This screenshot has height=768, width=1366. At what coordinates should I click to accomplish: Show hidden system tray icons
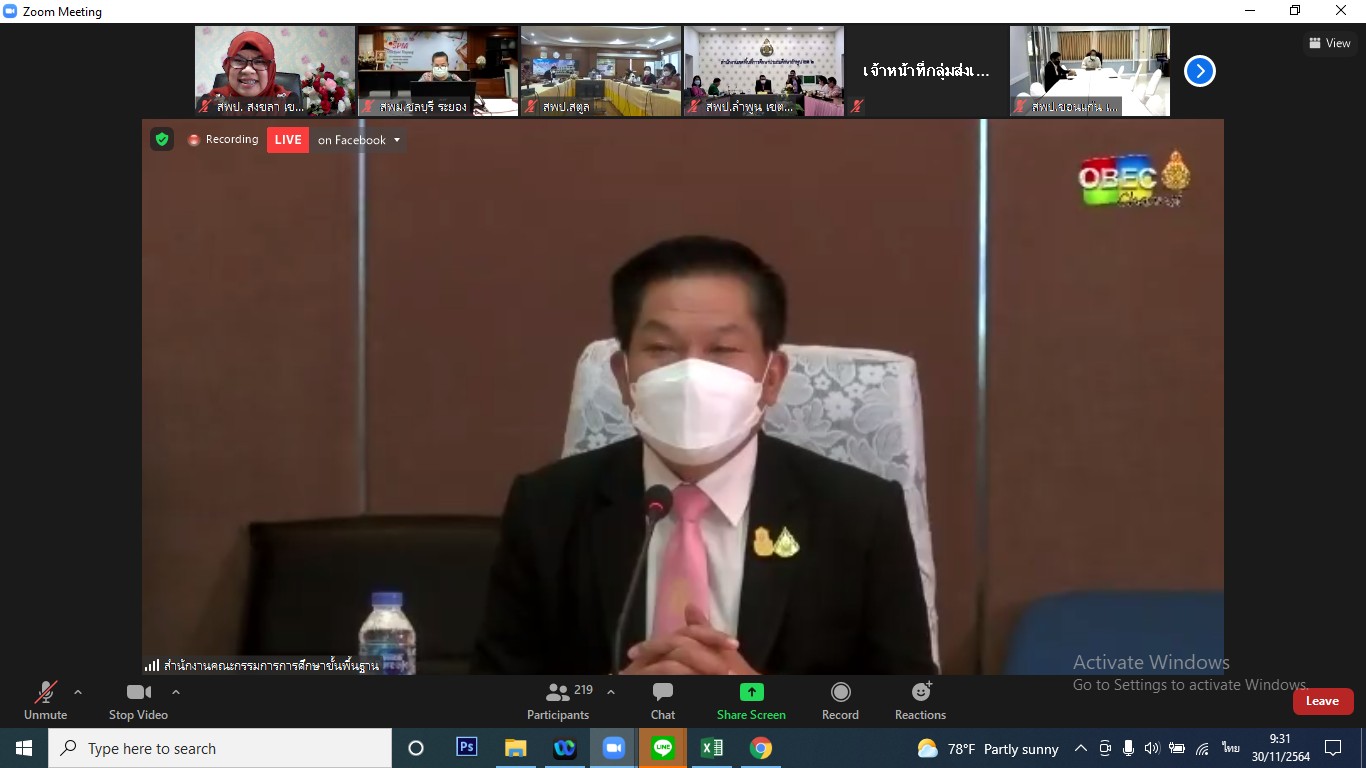[x=1081, y=748]
